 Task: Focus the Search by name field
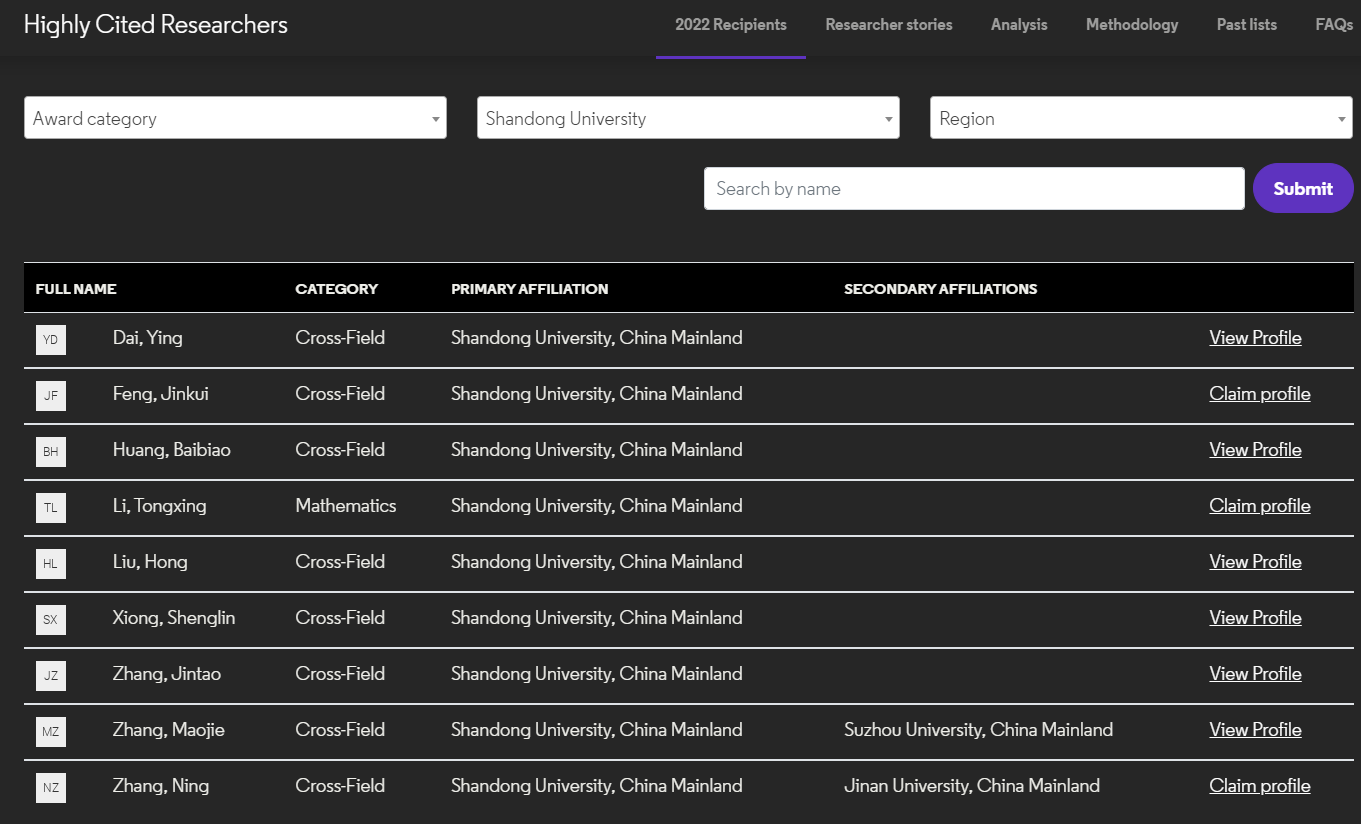pos(974,189)
